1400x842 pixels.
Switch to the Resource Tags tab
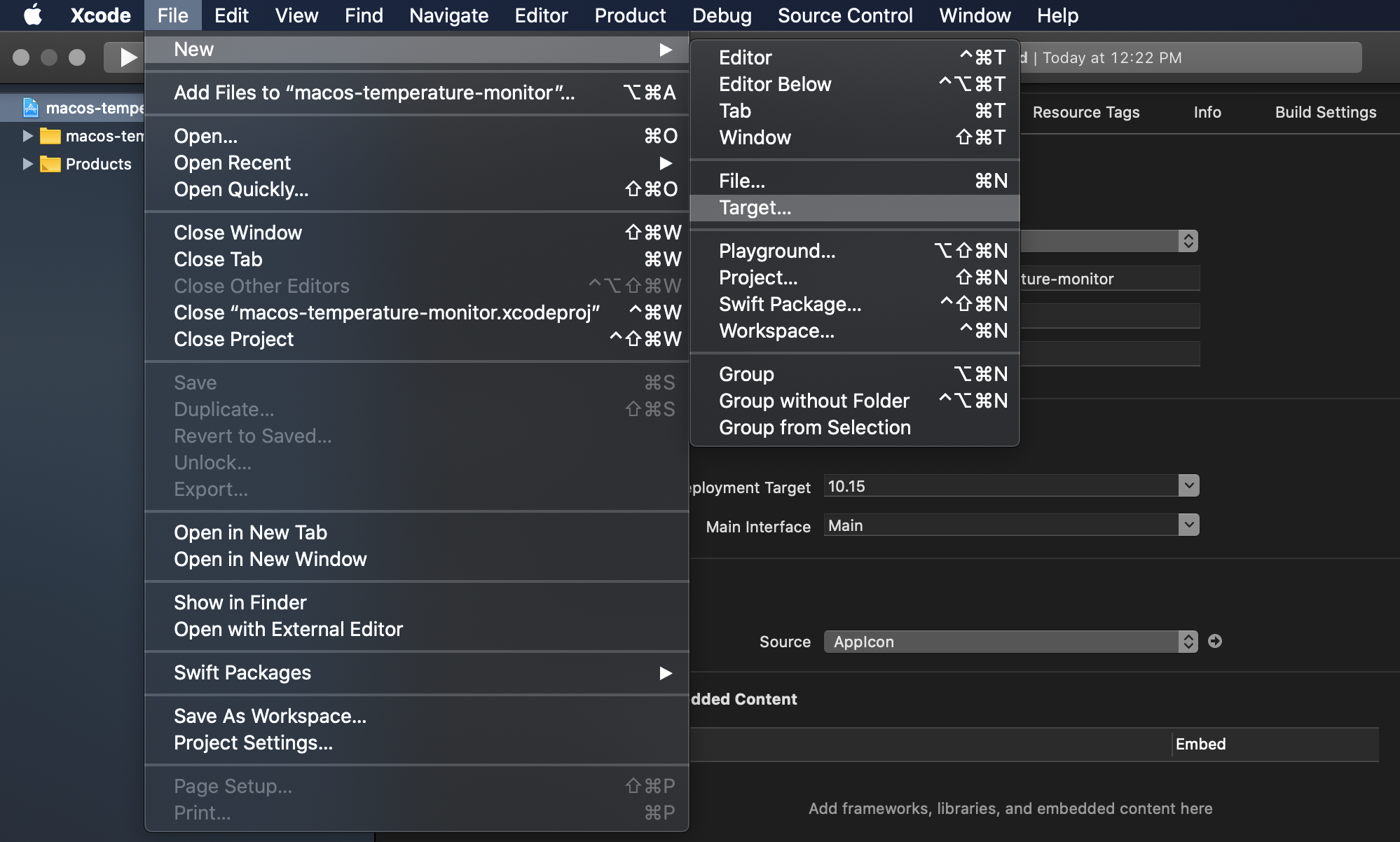(1085, 112)
